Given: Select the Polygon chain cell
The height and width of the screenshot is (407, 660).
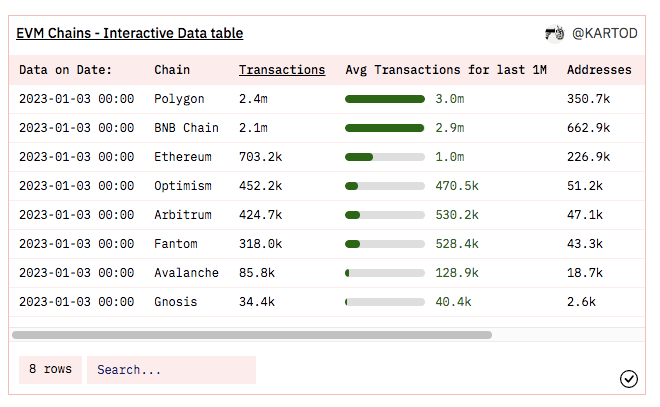Looking at the screenshot, I should [x=179, y=99].
